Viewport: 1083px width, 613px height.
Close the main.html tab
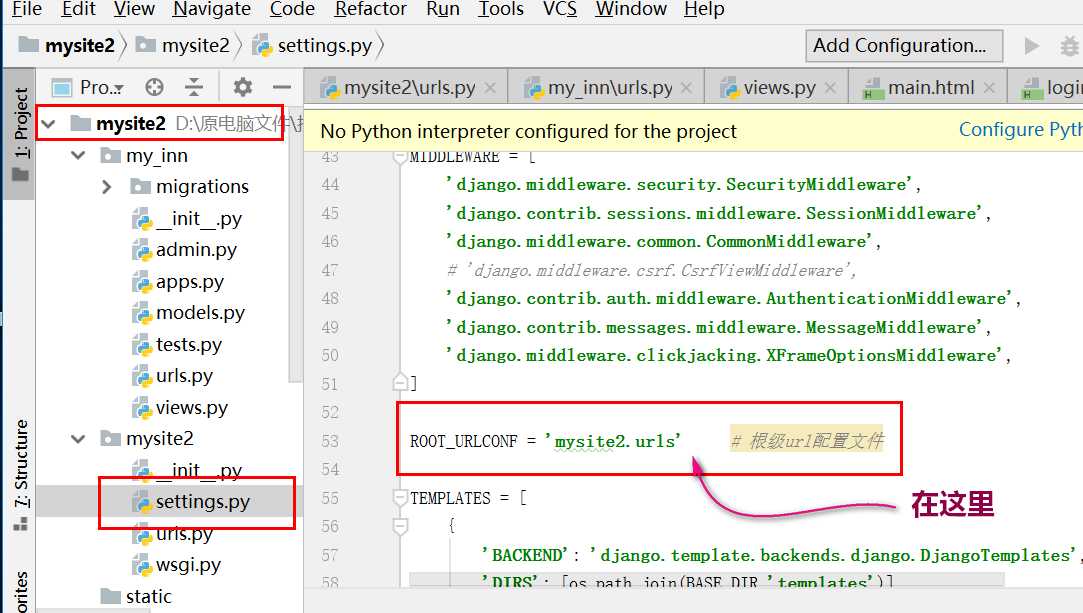(x=989, y=88)
